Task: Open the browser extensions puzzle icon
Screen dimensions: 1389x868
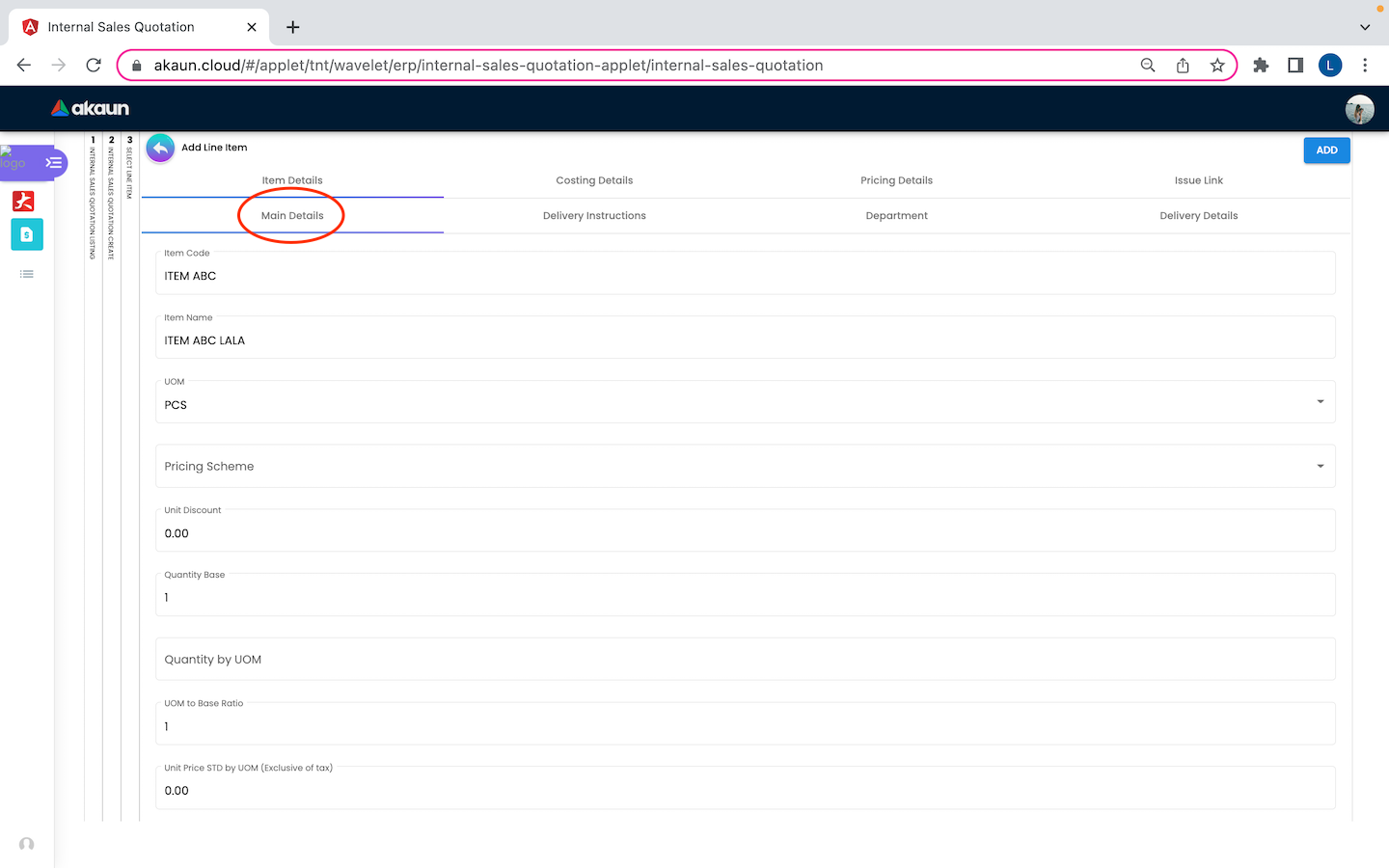Action: (x=1261, y=66)
